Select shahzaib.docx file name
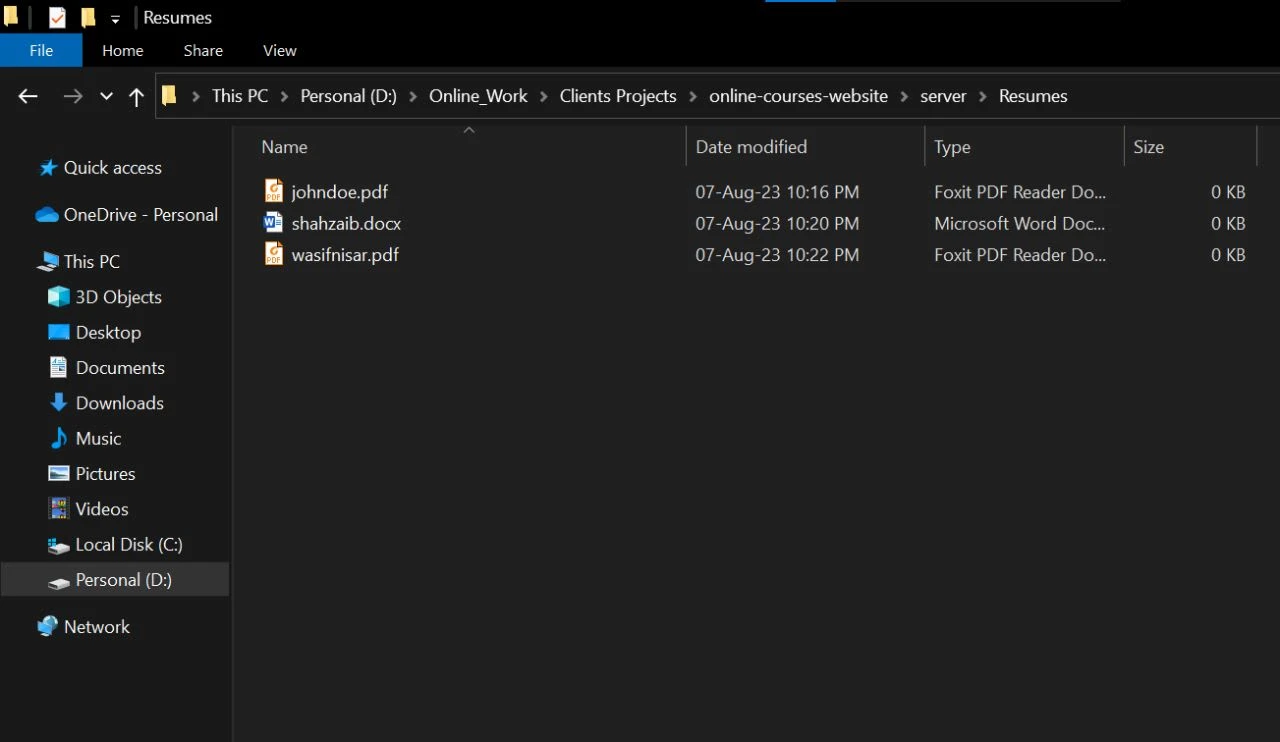 coord(346,223)
